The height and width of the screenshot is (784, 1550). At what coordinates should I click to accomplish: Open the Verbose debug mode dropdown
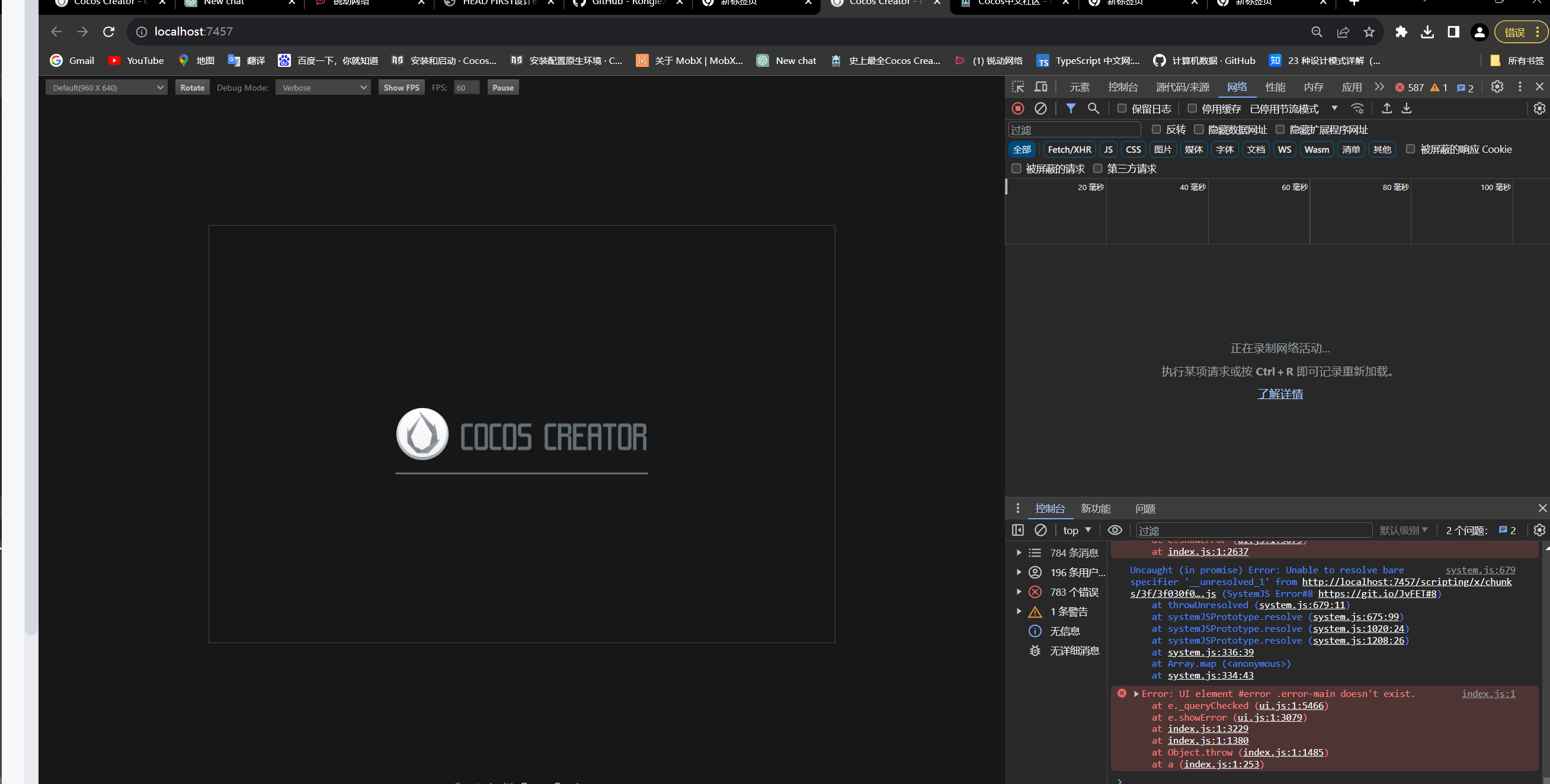point(323,88)
